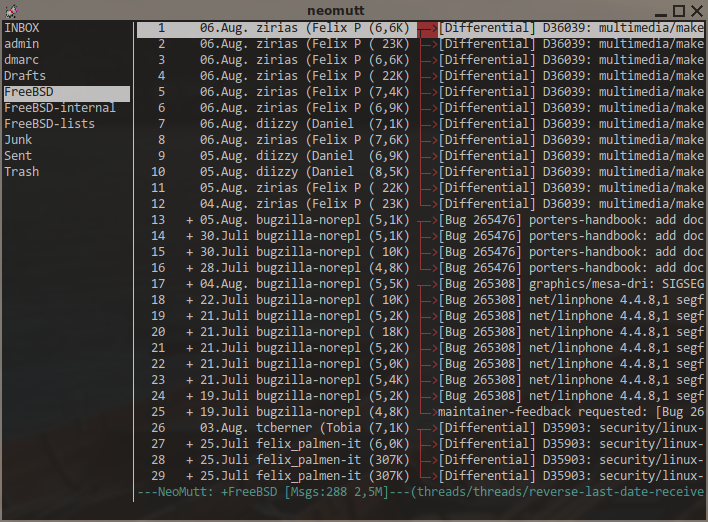
Task: Open the Junk folder
Action: pos(18,140)
